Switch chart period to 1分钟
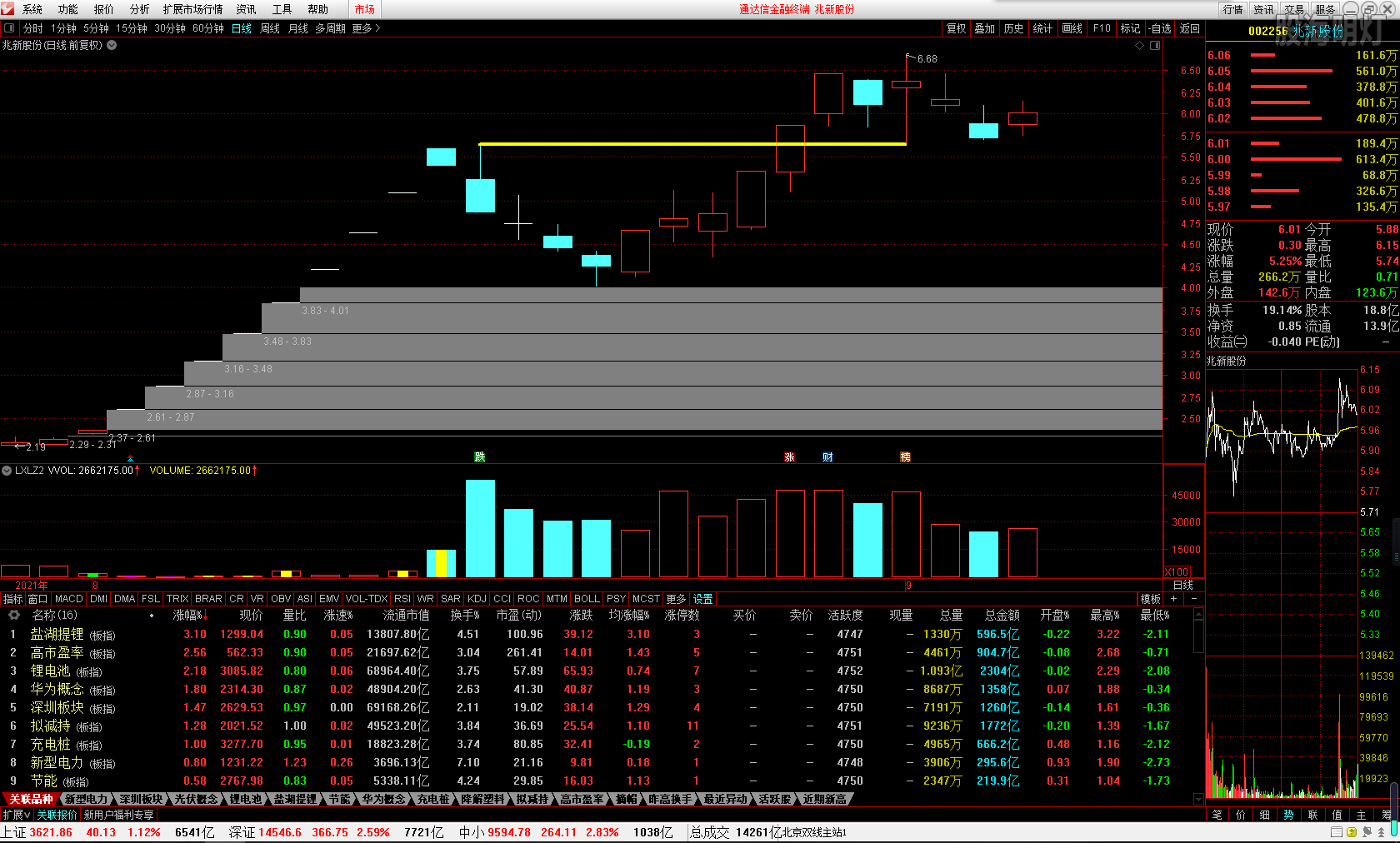The width and height of the screenshot is (1400, 843). 64,28
